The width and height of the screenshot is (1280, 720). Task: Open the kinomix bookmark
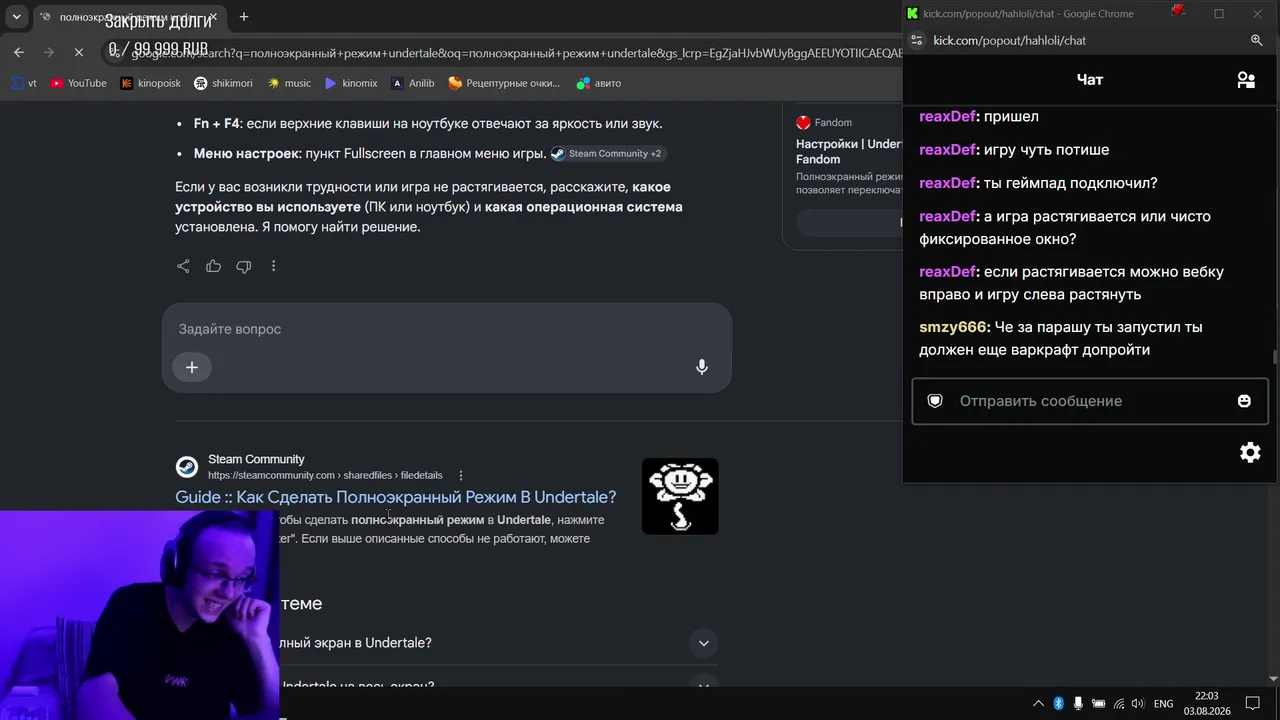click(351, 83)
